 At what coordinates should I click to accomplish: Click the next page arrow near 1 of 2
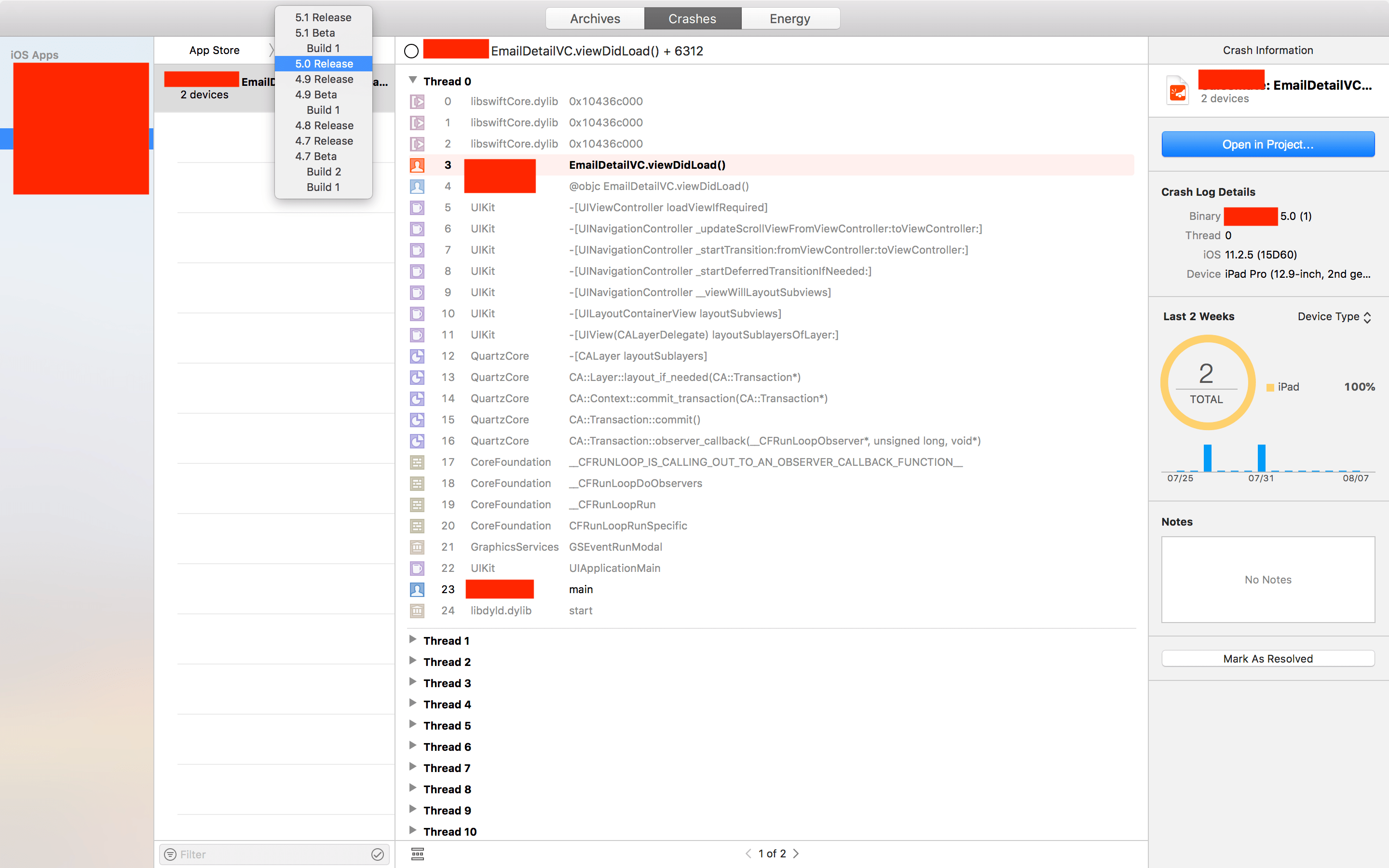tap(797, 854)
